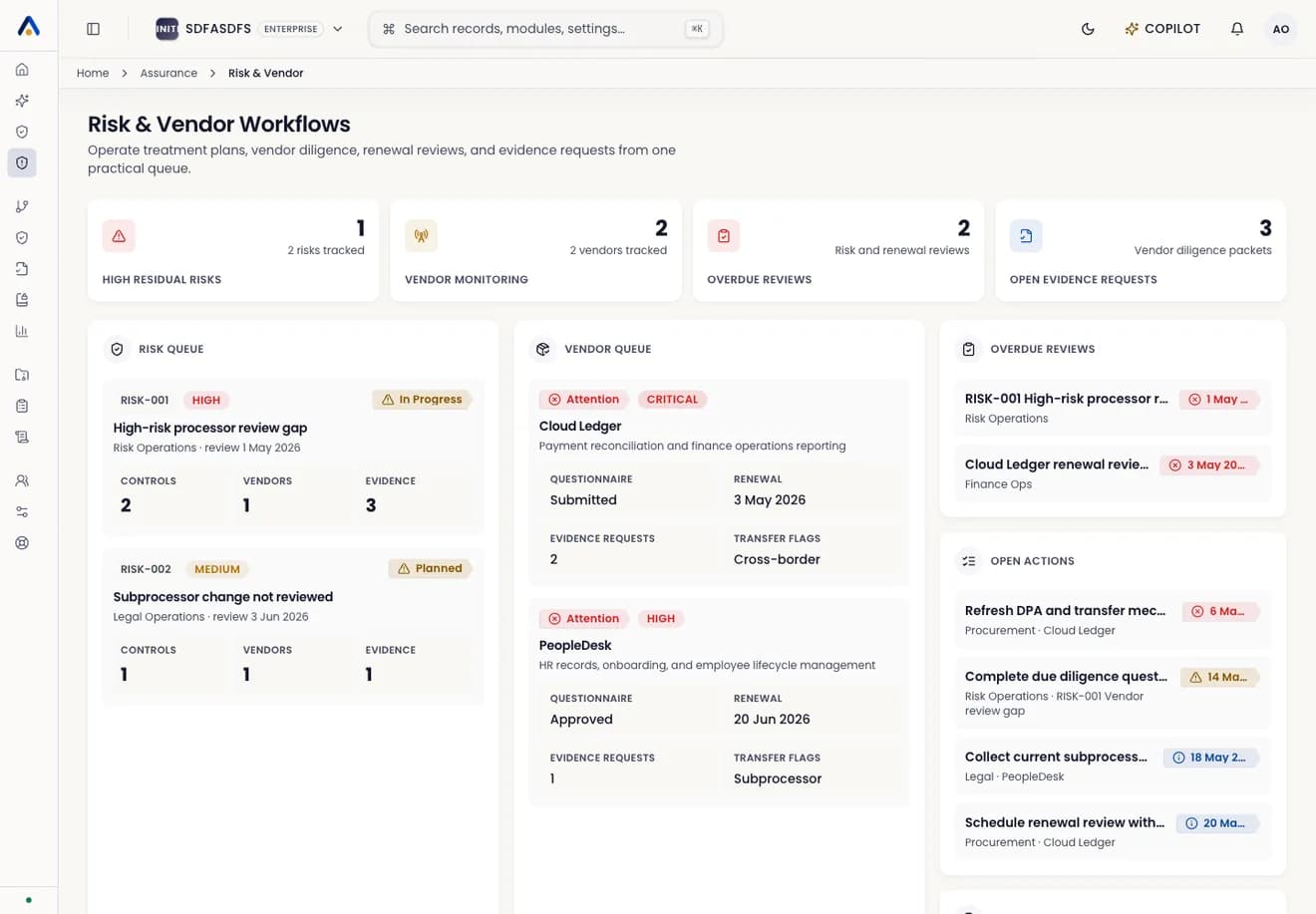
Task: Open the Overdue Reviews summary card
Action: pyautogui.click(x=838, y=251)
